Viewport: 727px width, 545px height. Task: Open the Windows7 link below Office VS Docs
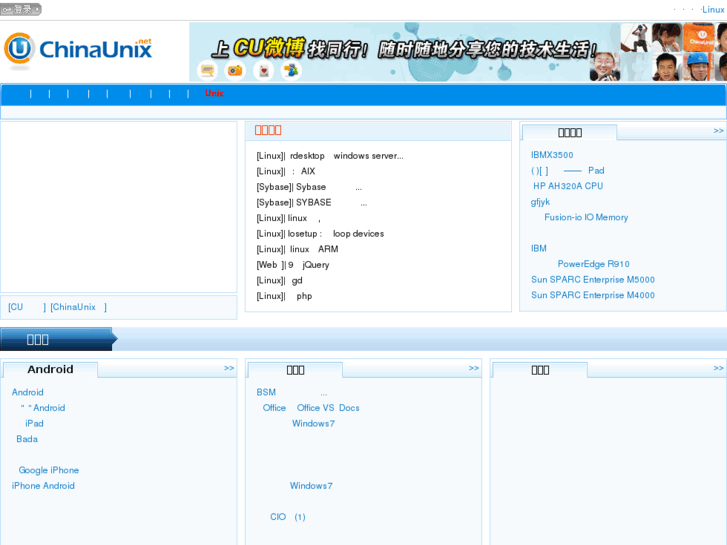click(313, 423)
